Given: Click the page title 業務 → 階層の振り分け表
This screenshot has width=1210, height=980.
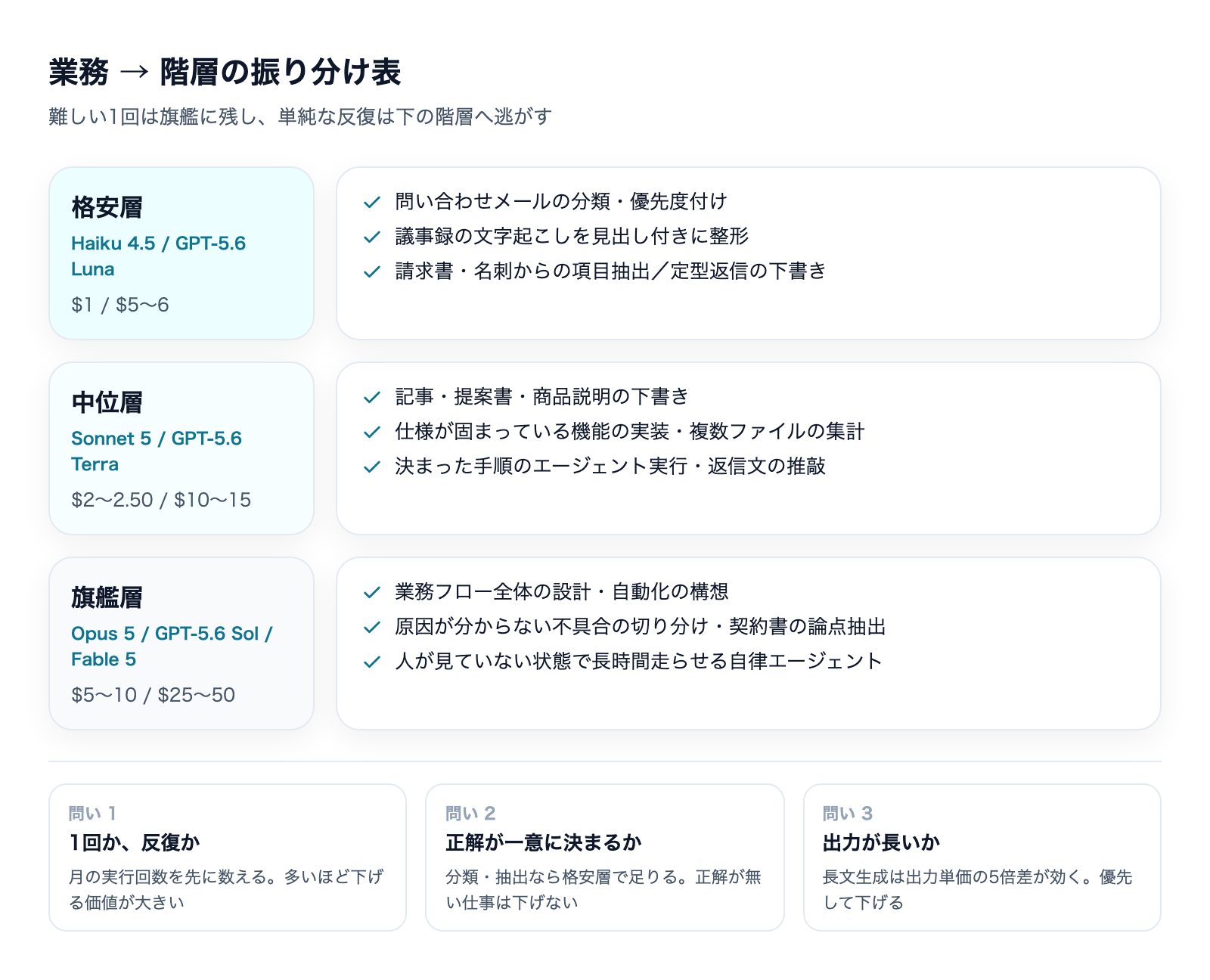Looking at the screenshot, I should coord(225,73).
